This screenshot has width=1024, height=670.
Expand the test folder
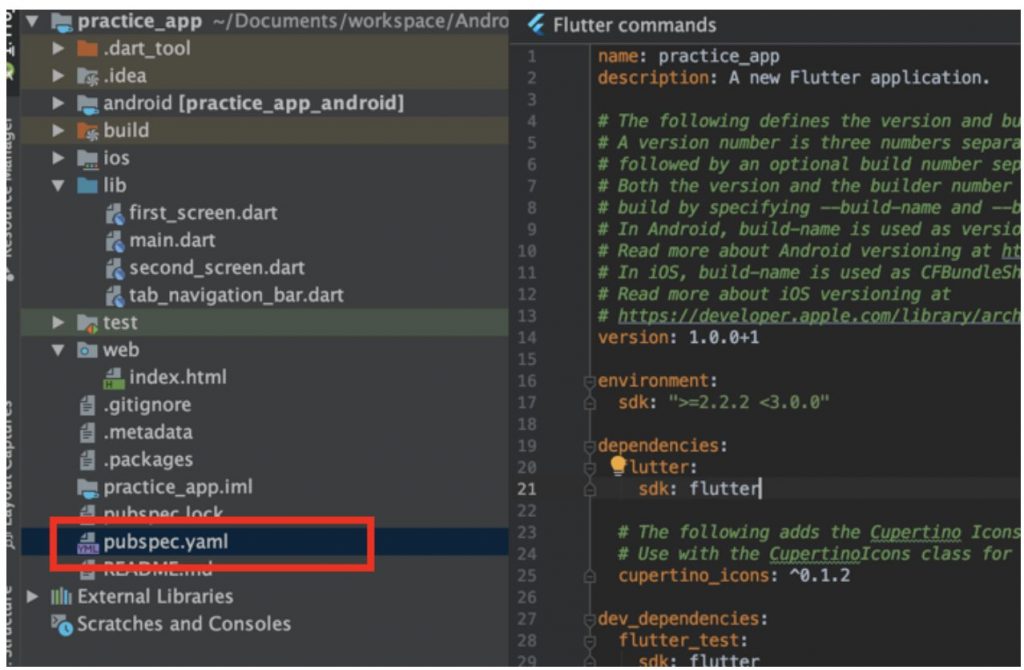pyautogui.click(x=59, y=323)
